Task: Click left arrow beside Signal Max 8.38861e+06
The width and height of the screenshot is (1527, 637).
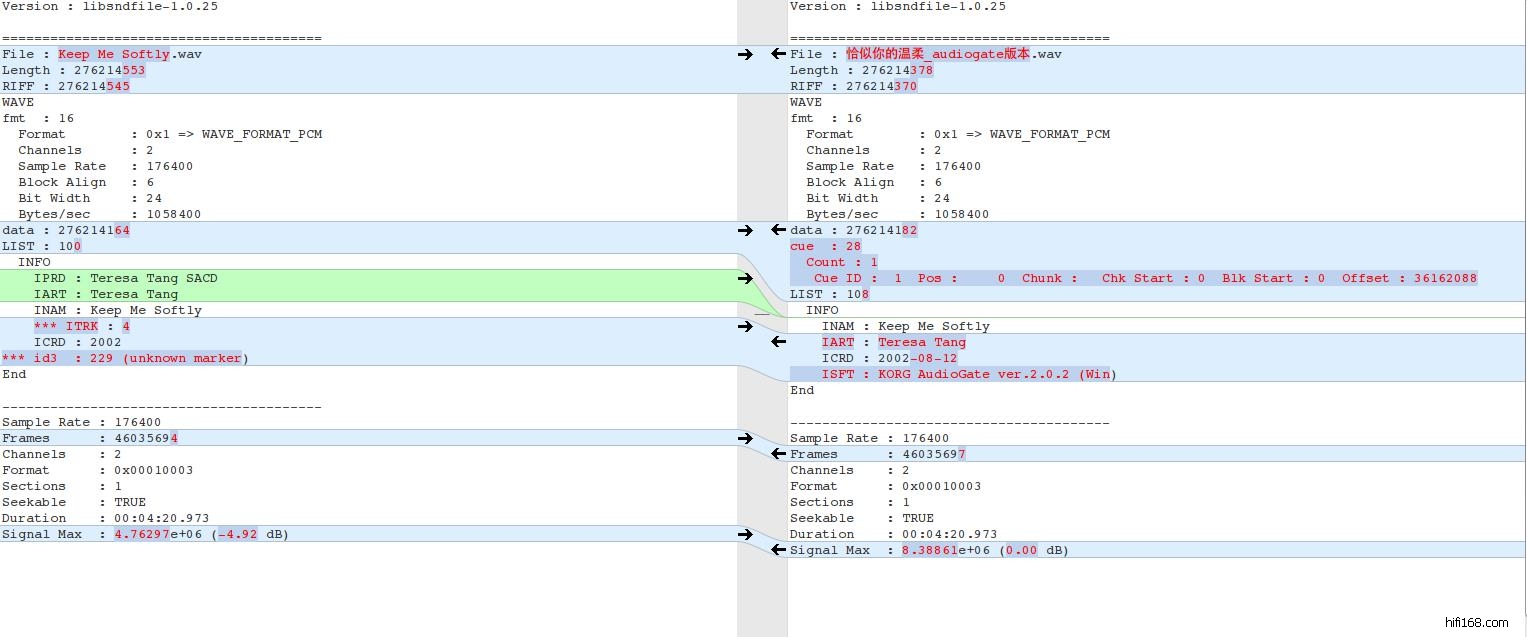Action: point(778,550)
